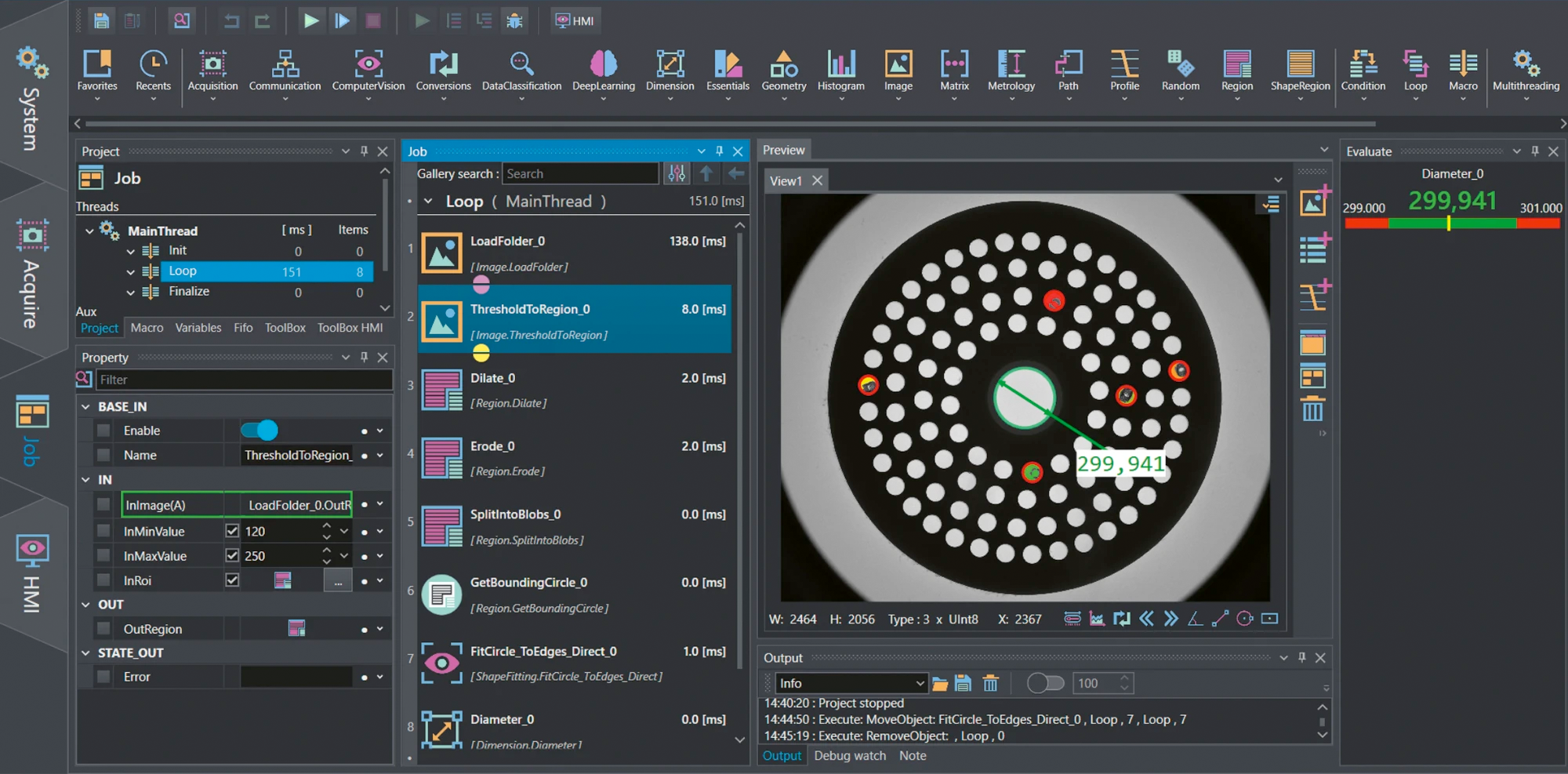Collapse the BASE_IN property section
The image size is (1568, 774).
(x=86, y=406)
